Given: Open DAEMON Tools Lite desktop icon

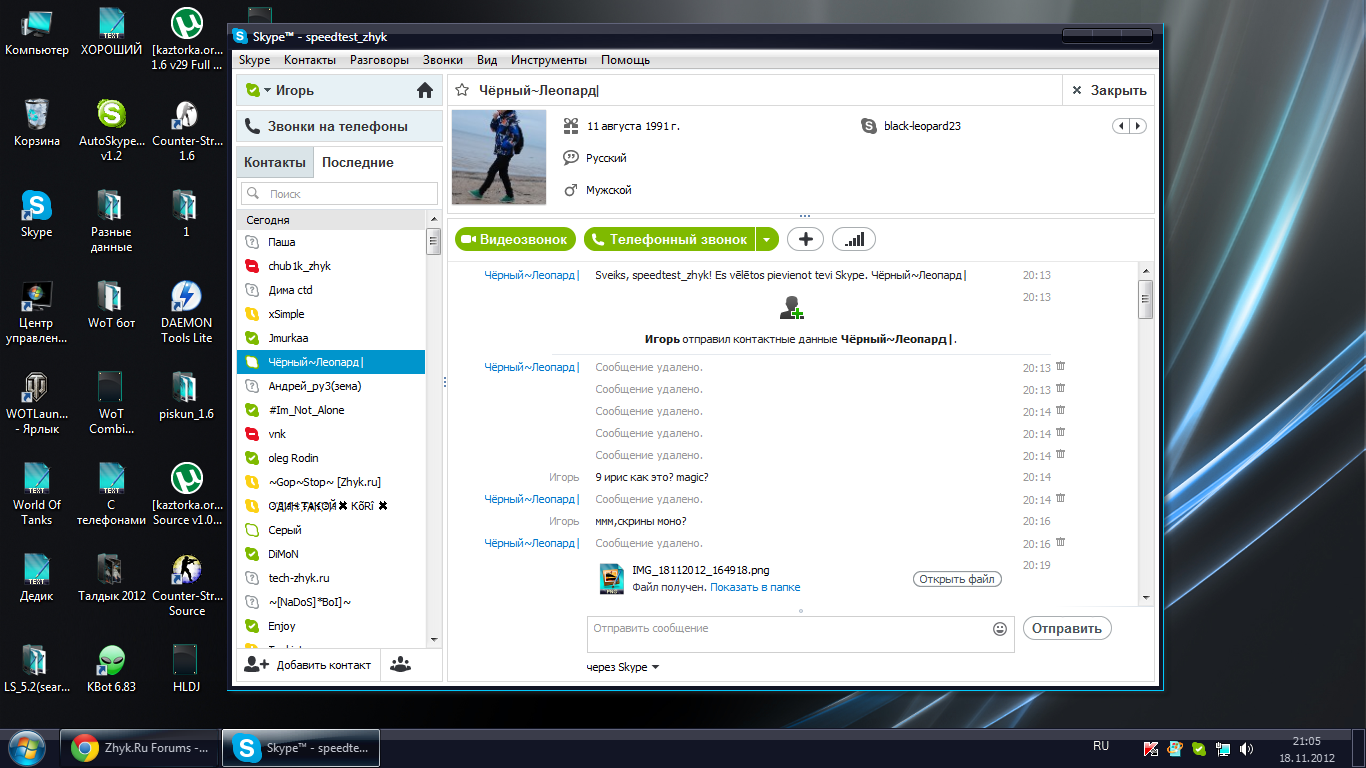Looking at the screenshot, I should click(186, 311).
